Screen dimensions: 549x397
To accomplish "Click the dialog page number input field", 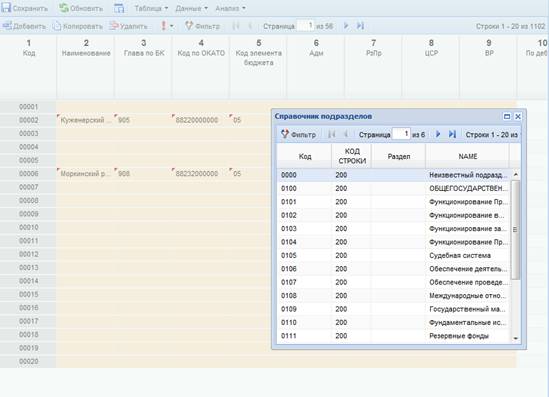I will (x=401, y=134).
